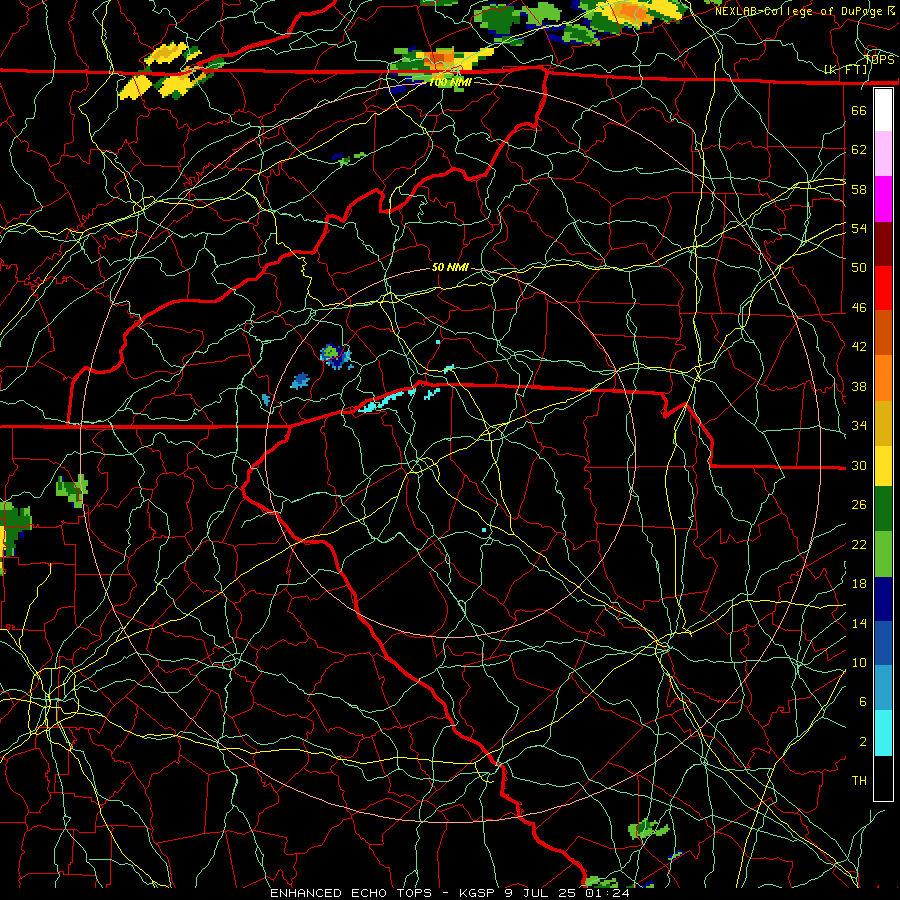The width and height of the screenshot is (900, 900).
Task: Click the "54" legend value
Action: pos(859,228)
